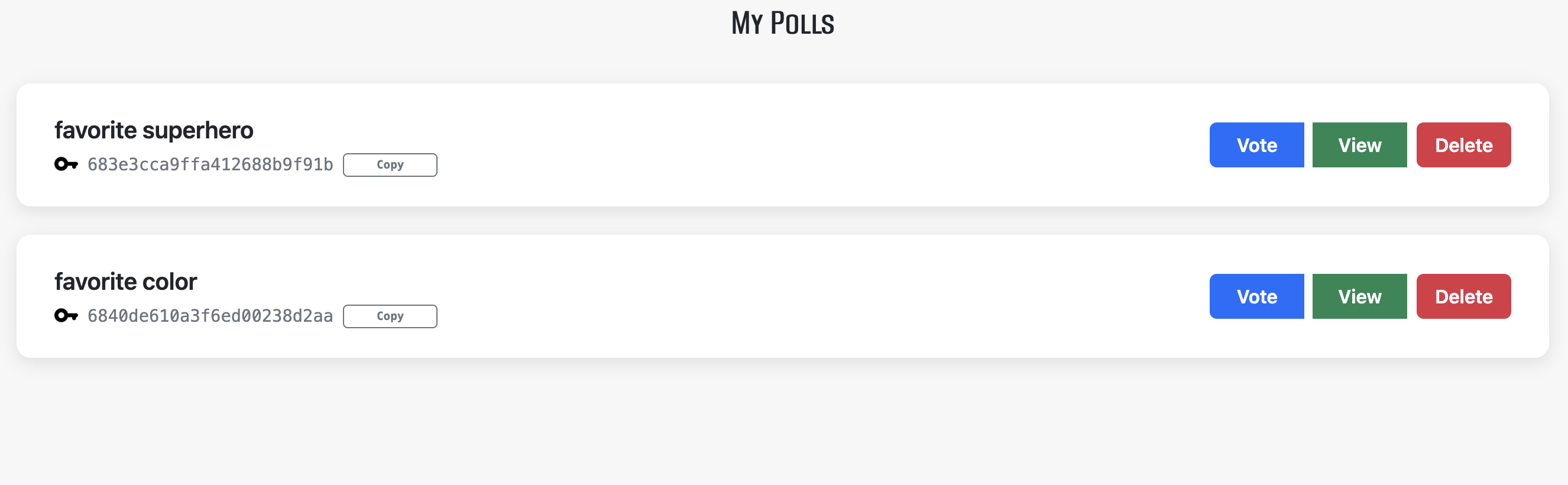Copy the favorite superhero poll ID
The height and width of the screenshot is (485, 1568).
pos(390,164)
